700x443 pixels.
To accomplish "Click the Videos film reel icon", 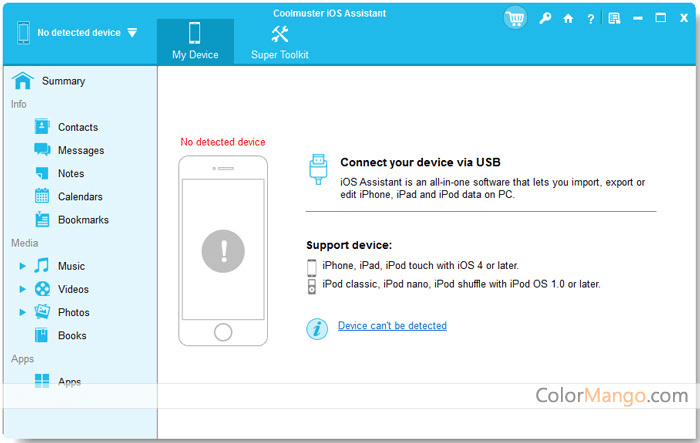I will pos(42,289).
